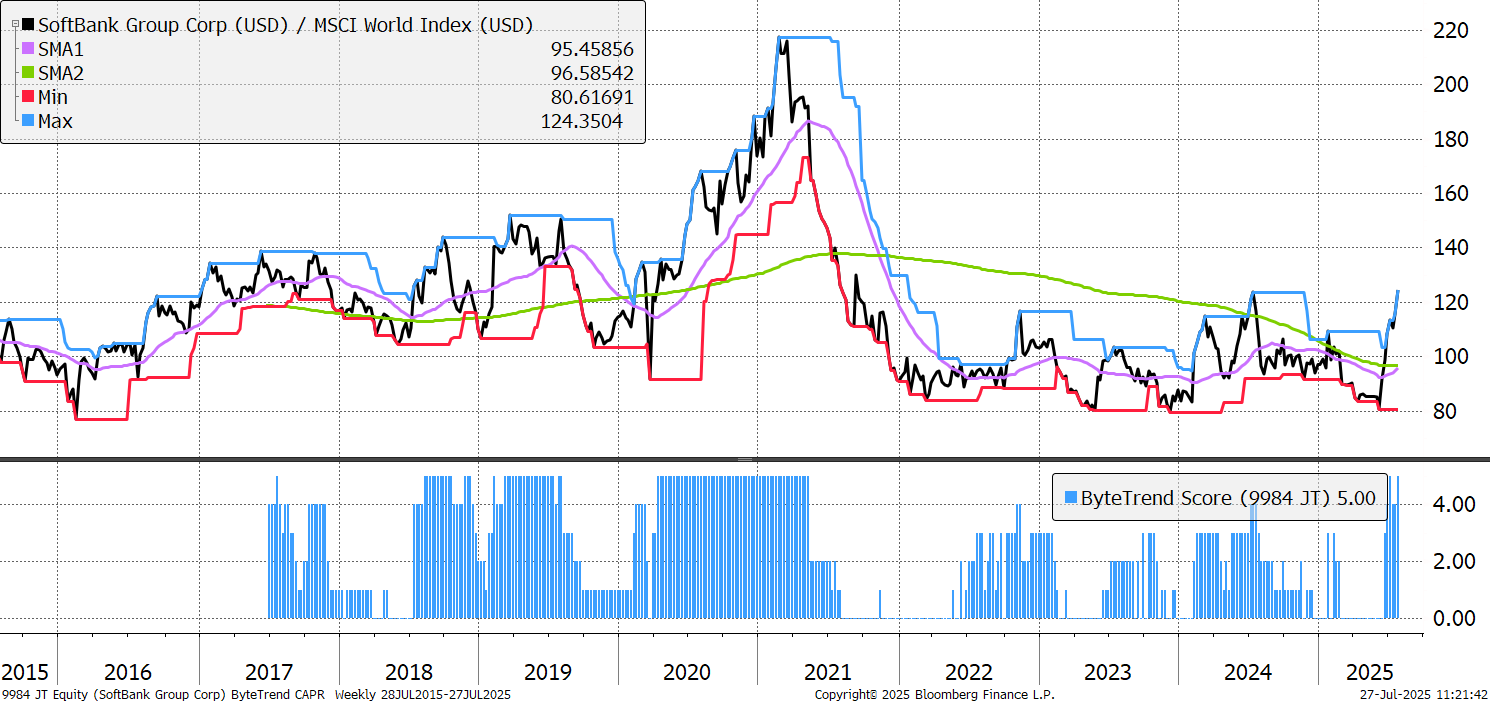Select the 2022 year label
The width and height of the screenshot is (1490, 703).
(968, 671)
